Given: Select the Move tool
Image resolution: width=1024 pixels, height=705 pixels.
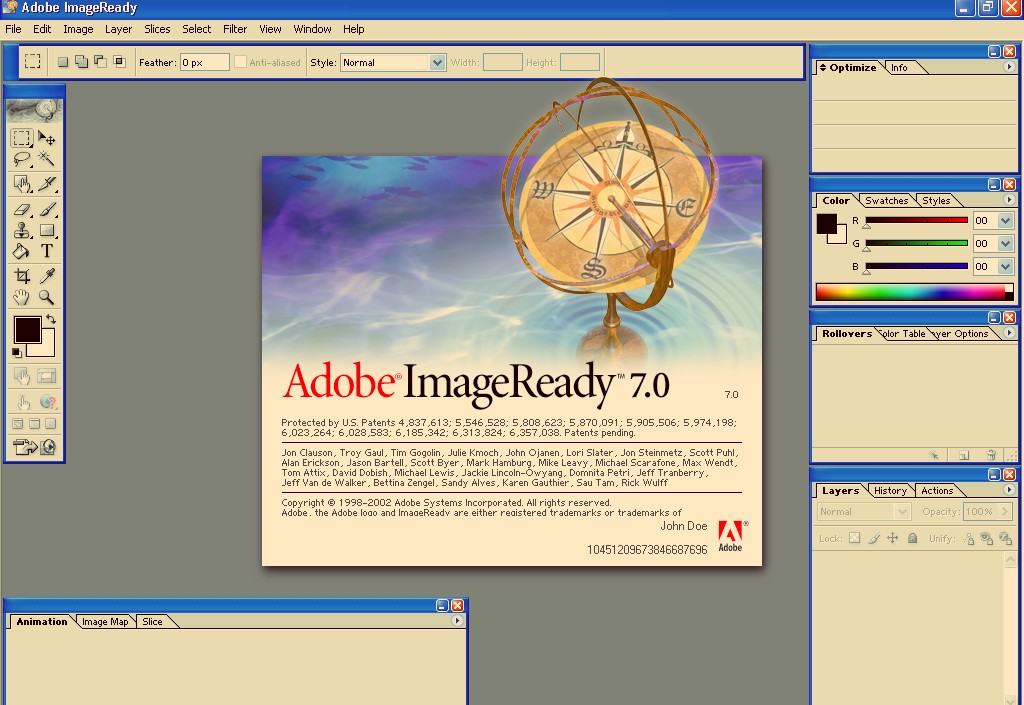Looking at the screenshot, I should click(x=46, y=138).
